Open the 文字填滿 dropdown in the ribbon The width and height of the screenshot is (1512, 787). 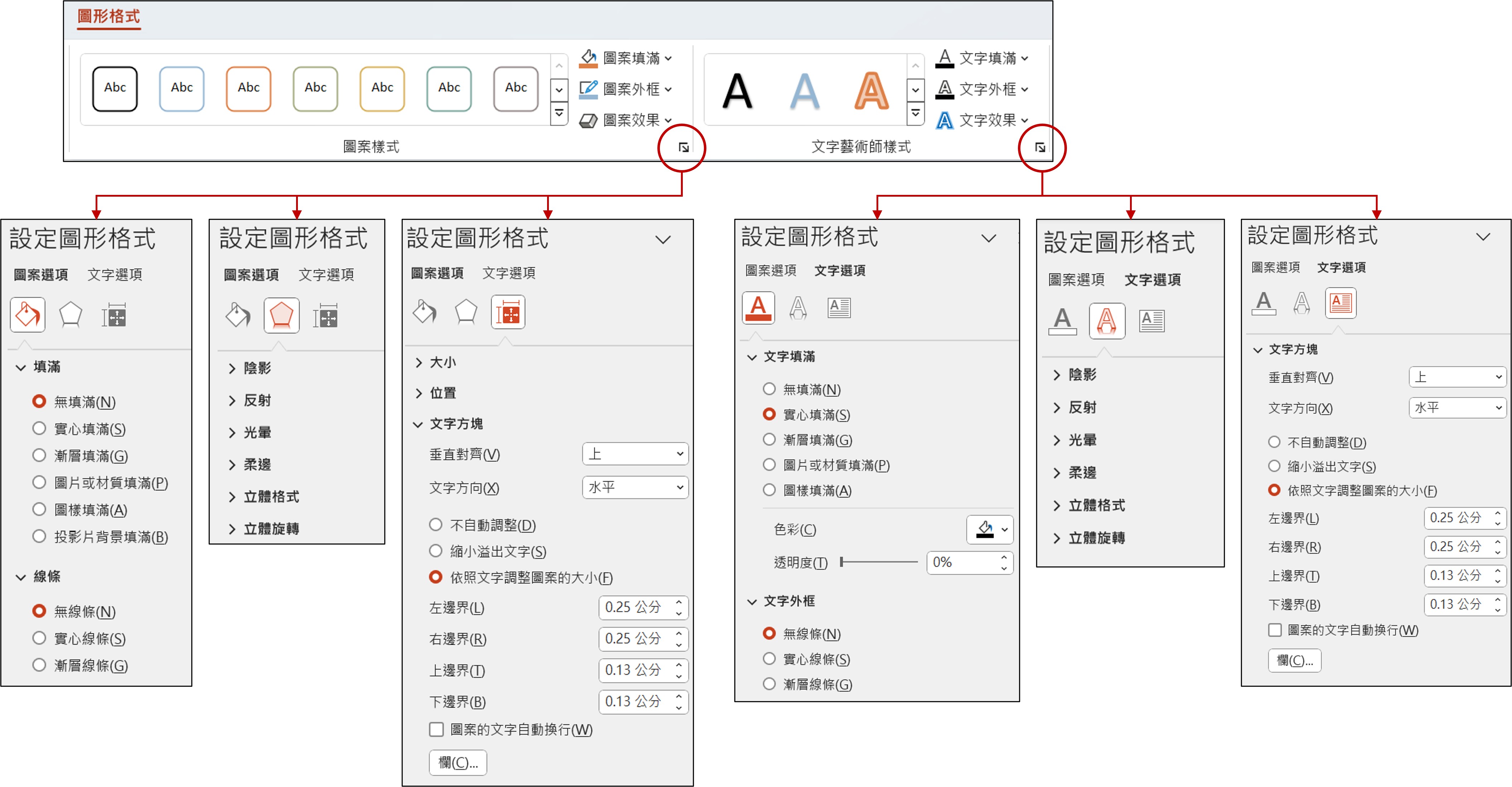click(x=1025, y=58)
